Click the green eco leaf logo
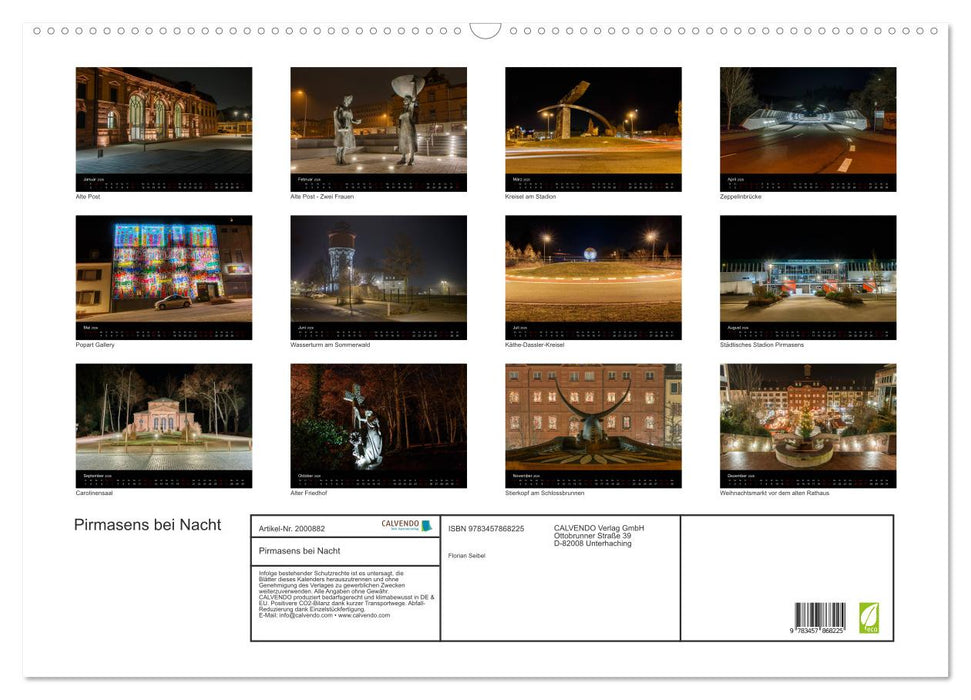This screenshot has height=700, width=971. coord(868,616)
